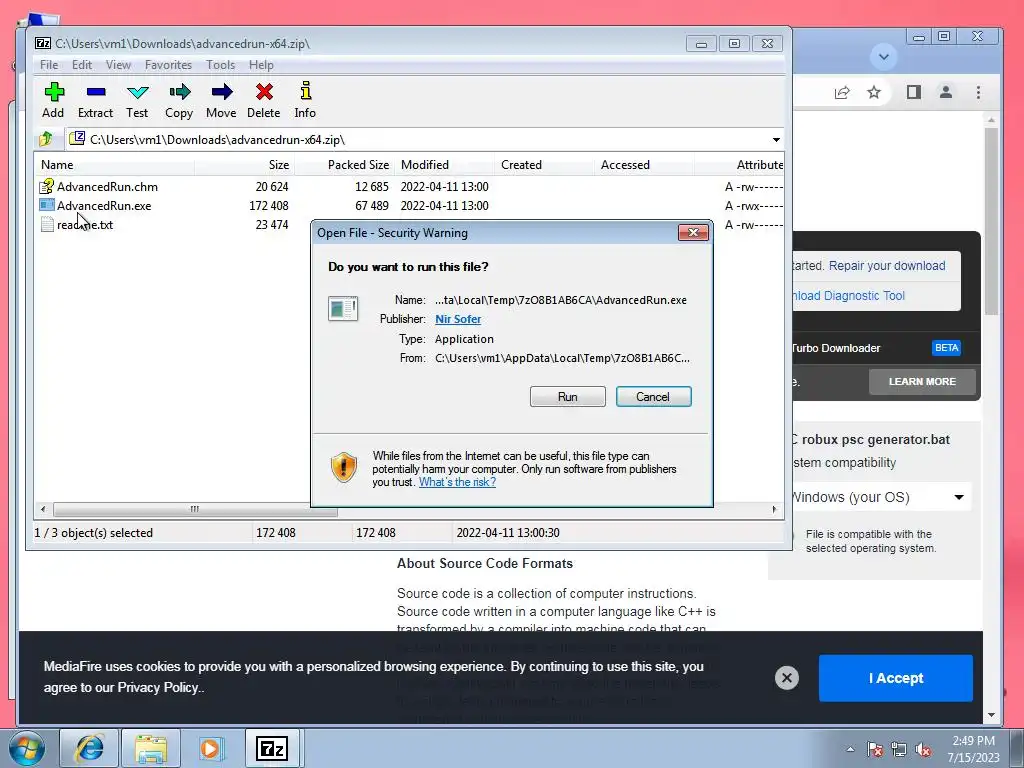The height and width of the screenshot is (768, 1024).
Task: Sort by the Packed Size column header
Action: 344,165
